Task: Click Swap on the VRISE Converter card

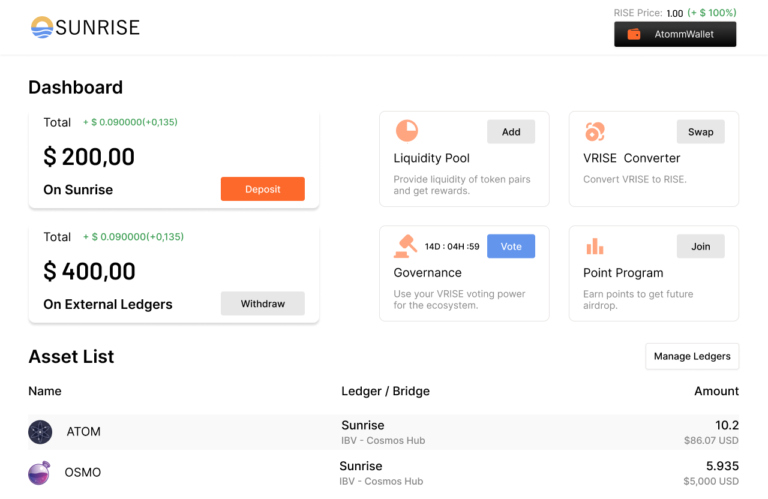Action: [700, 132]
